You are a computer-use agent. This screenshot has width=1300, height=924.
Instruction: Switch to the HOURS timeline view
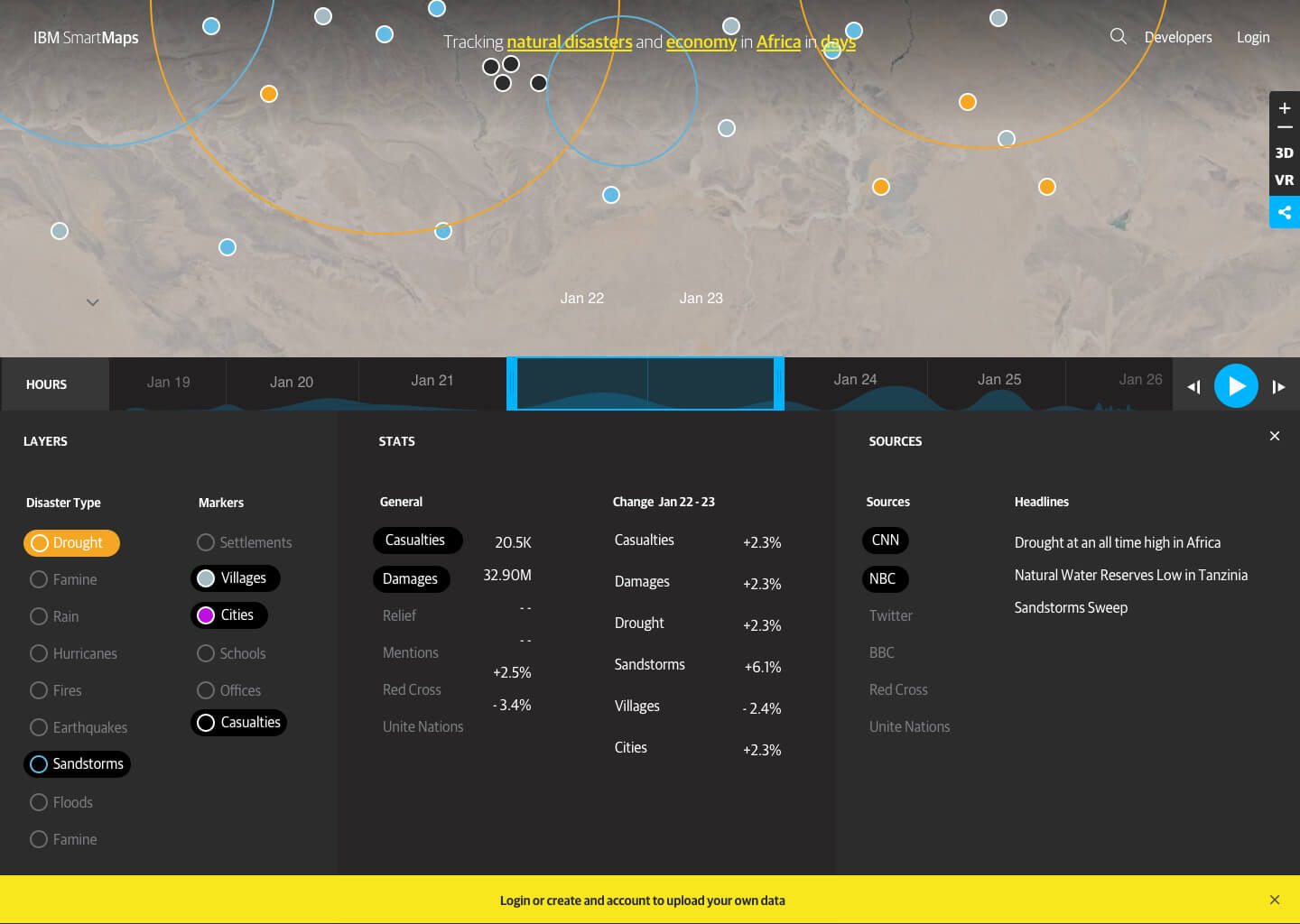pyautogui.click(x=46, y=383)
